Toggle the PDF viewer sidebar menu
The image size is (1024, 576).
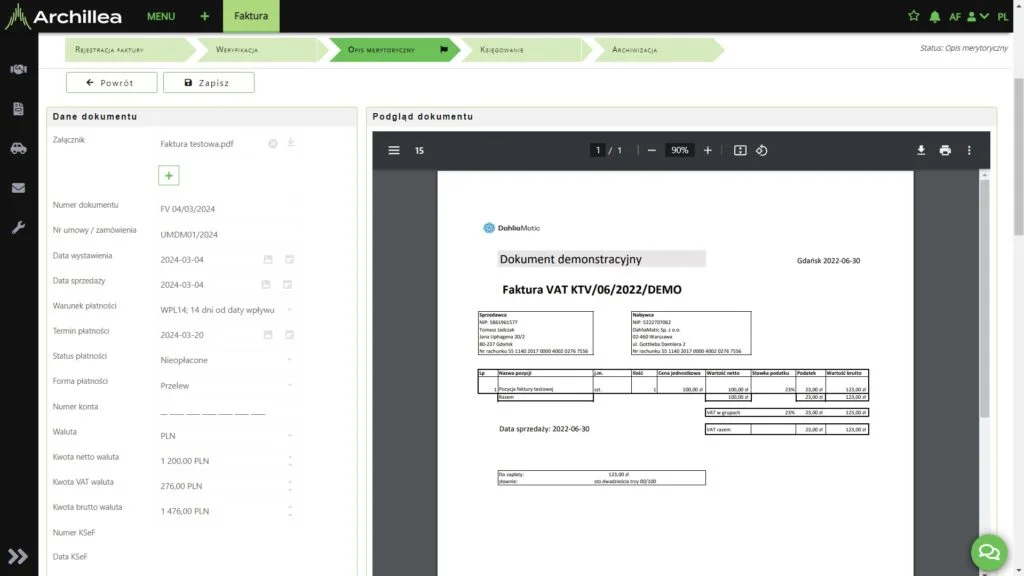pos(394,150)
